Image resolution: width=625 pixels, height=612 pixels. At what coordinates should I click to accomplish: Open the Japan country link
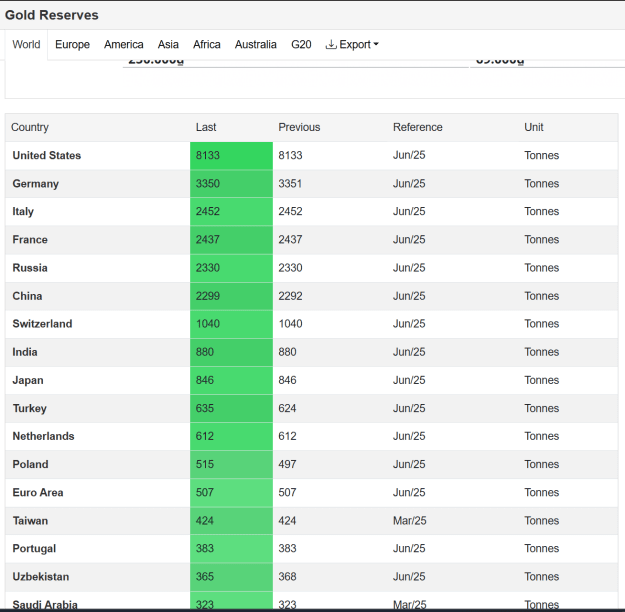[x=28, y=380]
